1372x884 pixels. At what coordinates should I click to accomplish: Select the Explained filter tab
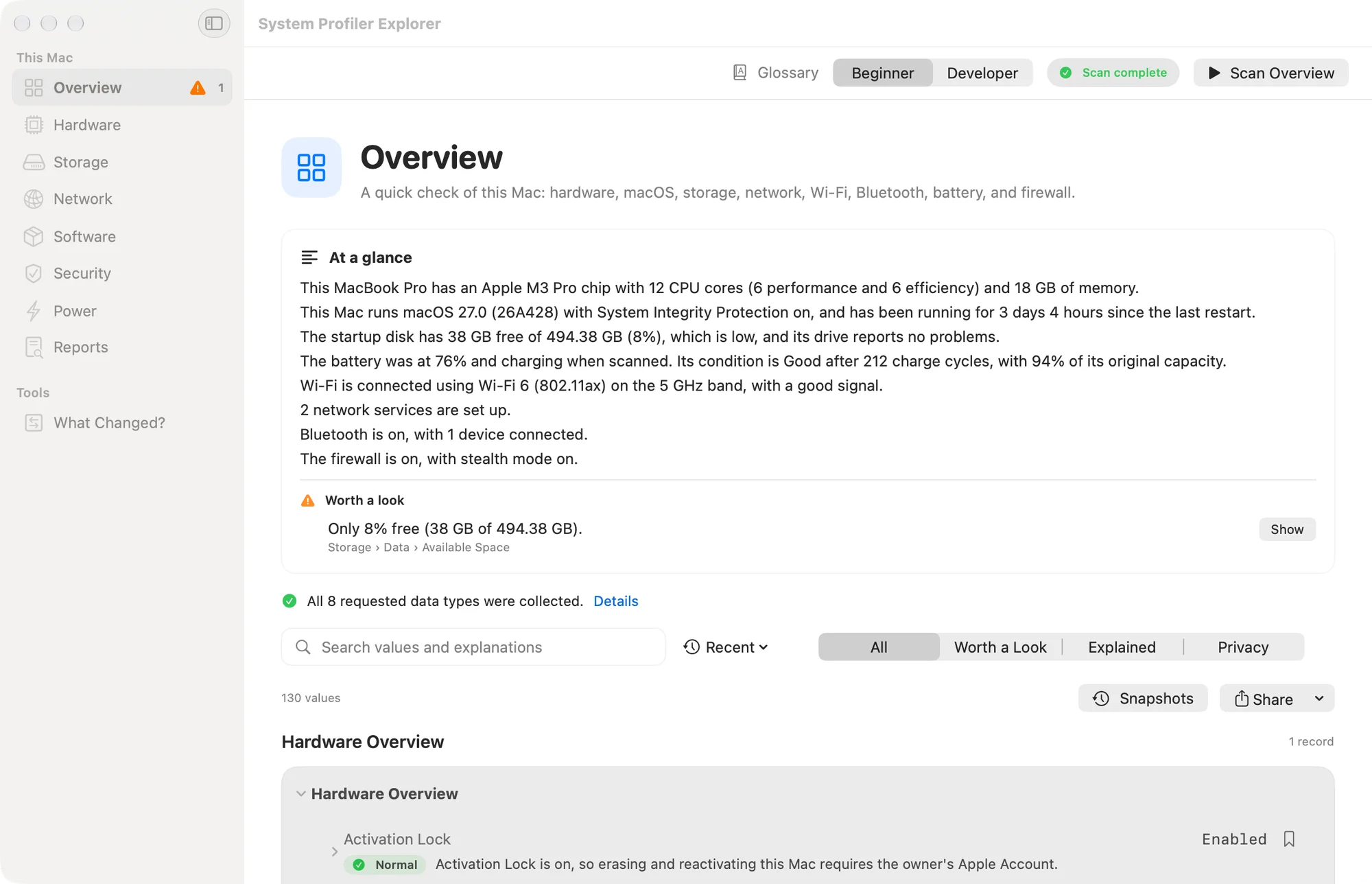point(1122,647)
